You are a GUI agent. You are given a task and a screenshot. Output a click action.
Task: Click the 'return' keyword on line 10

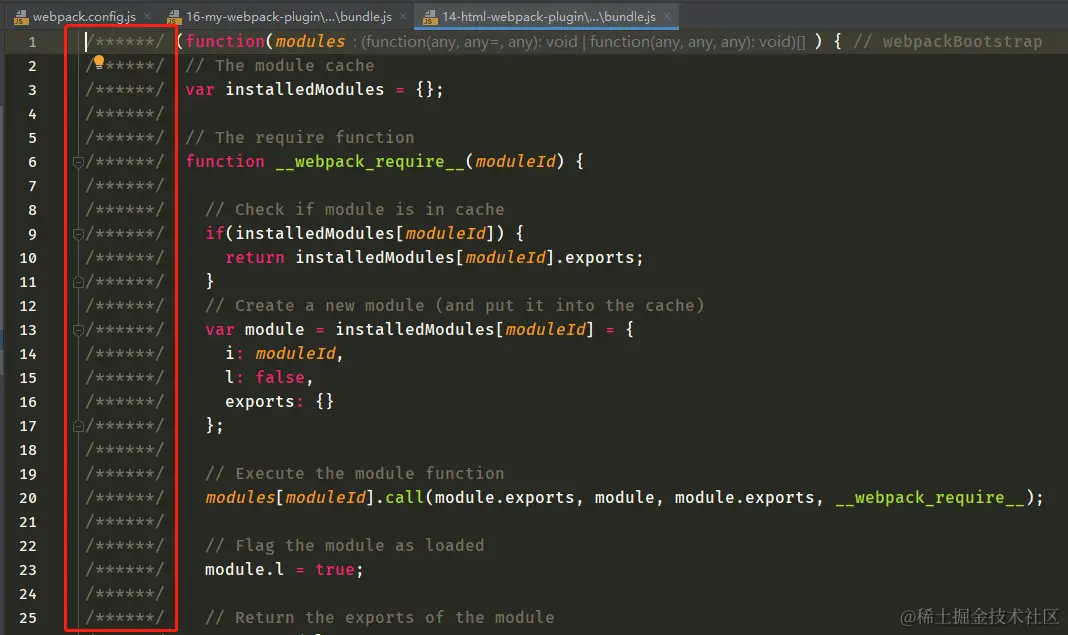(x=255, y=258)
